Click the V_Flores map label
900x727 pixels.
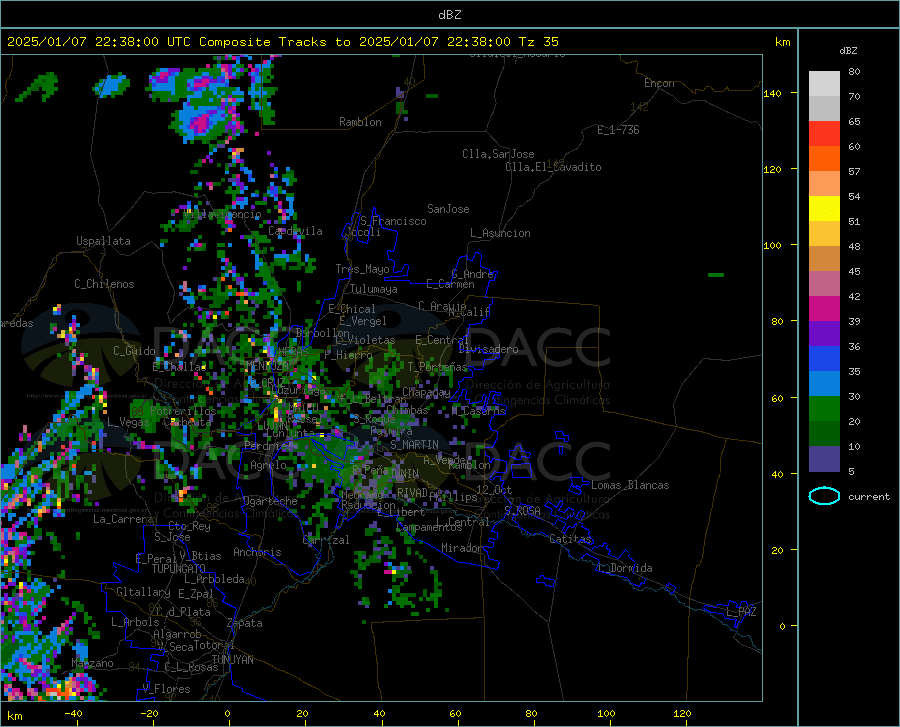pyautogui.click(x=166, y=689)
